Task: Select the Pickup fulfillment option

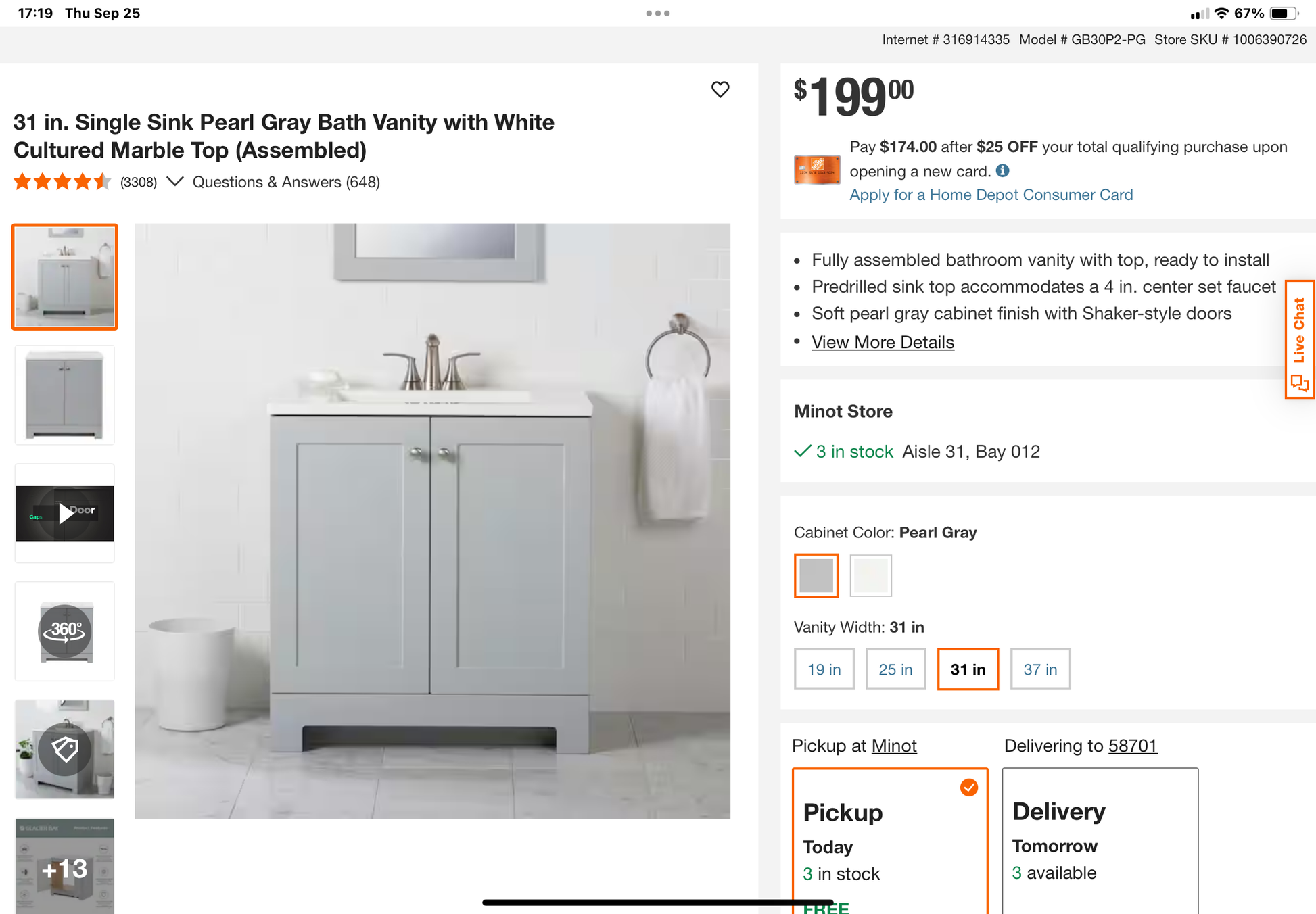Action: (890, 841)
